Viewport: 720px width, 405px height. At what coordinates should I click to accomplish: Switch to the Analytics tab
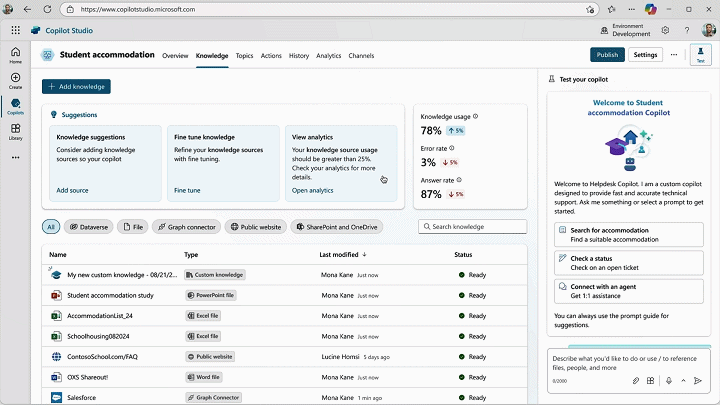[328, 56]
